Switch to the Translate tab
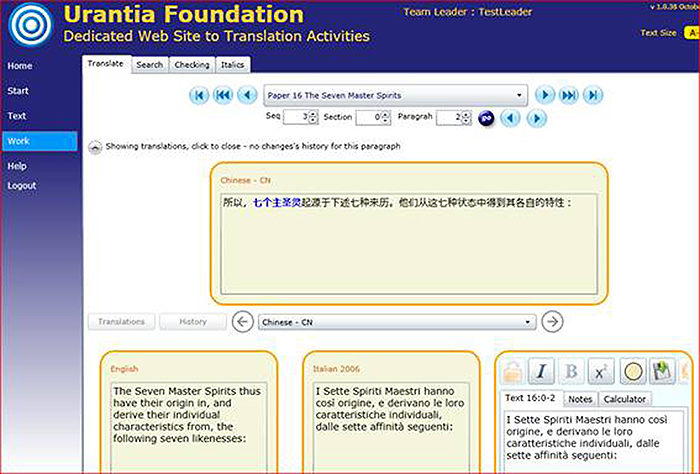The height and width of the screenshot is (474, 700). (106, 64)
